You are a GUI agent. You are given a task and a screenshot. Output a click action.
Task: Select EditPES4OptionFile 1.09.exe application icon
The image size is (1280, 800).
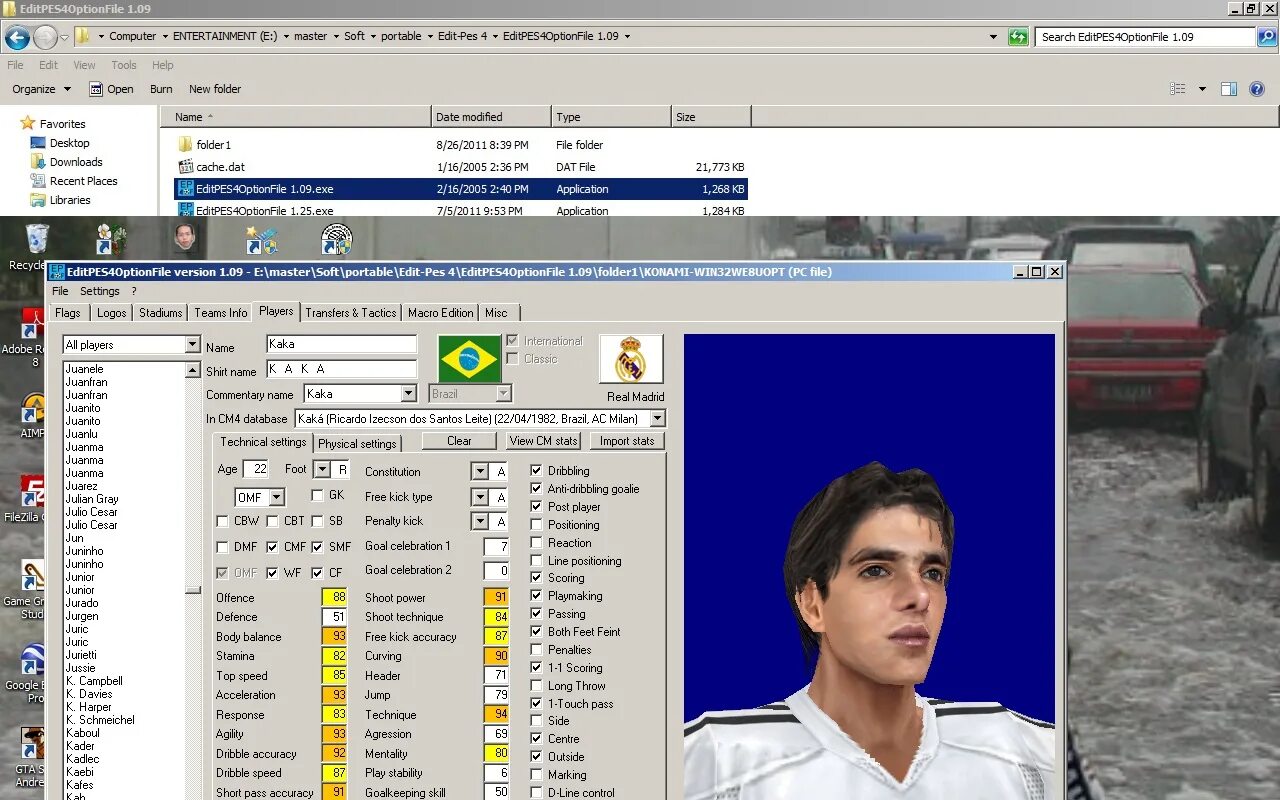pyautogui.click(x=185, y=189)
